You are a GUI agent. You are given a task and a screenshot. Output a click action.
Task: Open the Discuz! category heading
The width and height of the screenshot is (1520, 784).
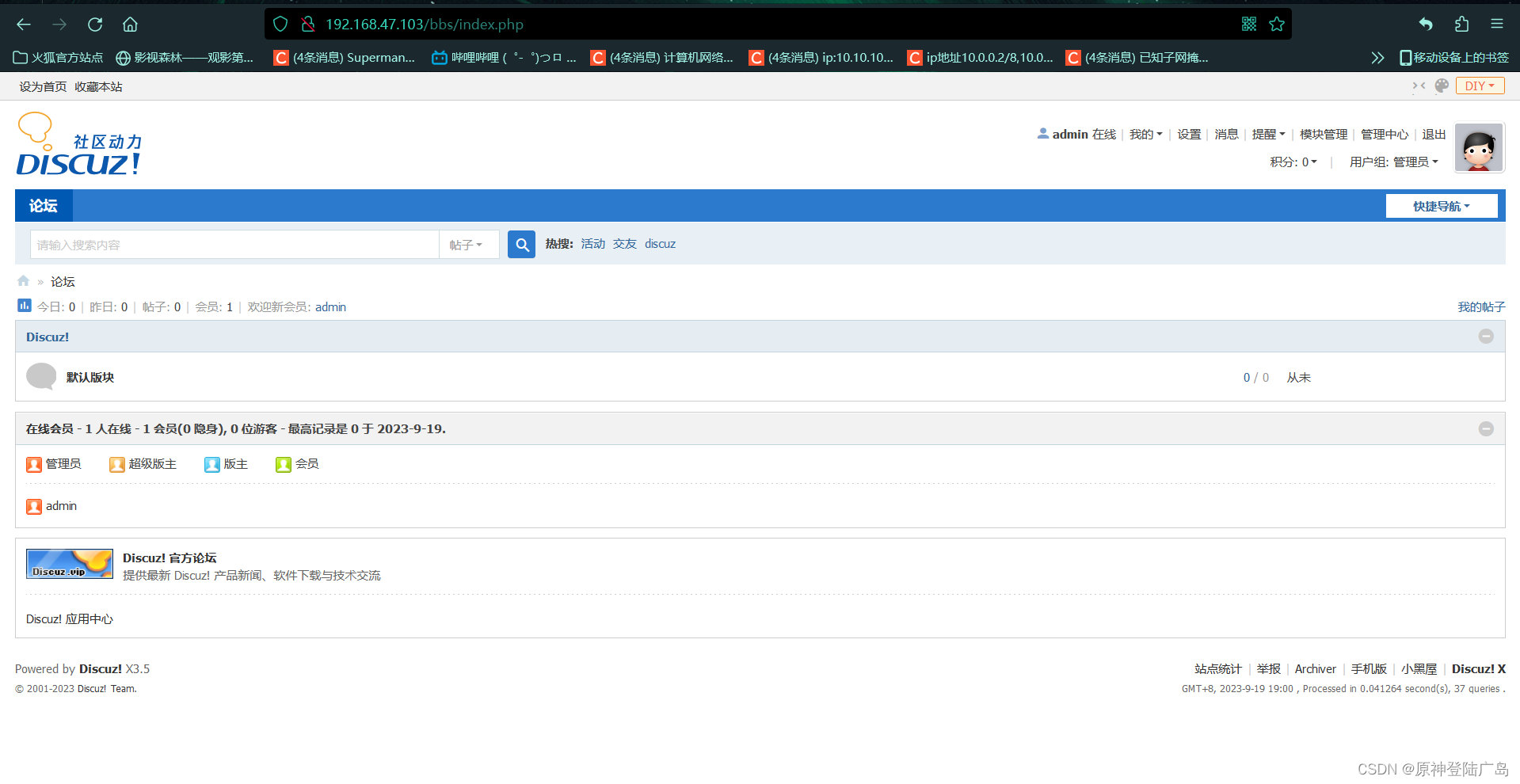tap(48, 337)
